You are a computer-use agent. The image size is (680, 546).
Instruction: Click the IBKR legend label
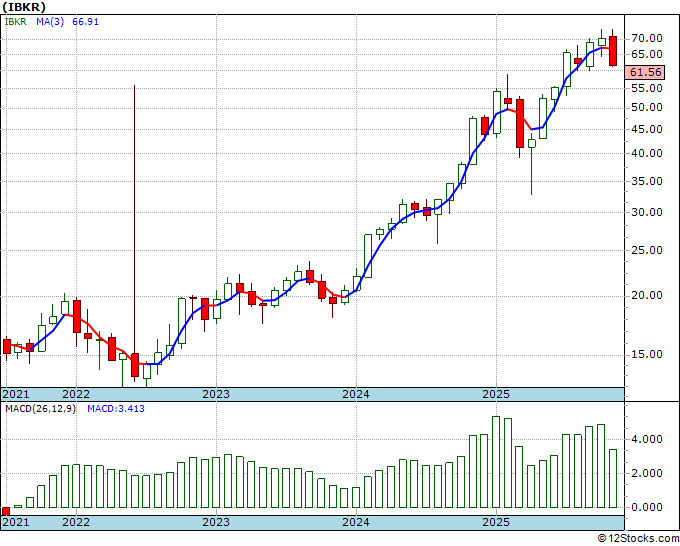16,22
